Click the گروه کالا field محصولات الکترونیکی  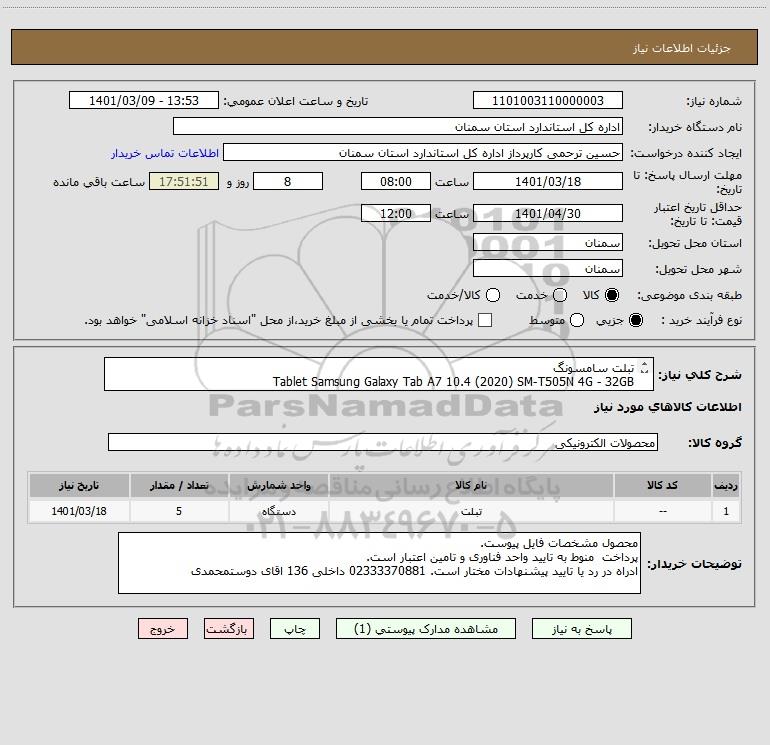tap(383, 442)
